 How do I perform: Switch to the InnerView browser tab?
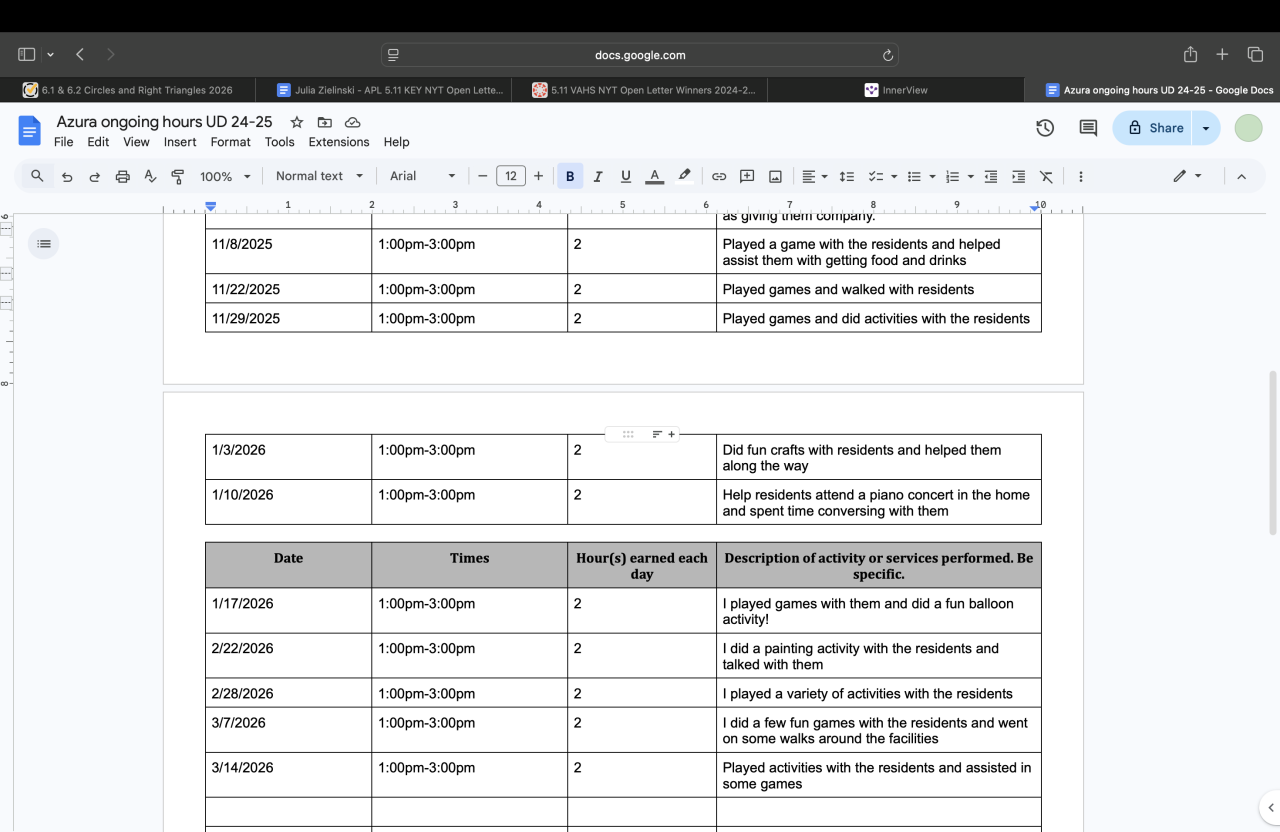[895, 90]
